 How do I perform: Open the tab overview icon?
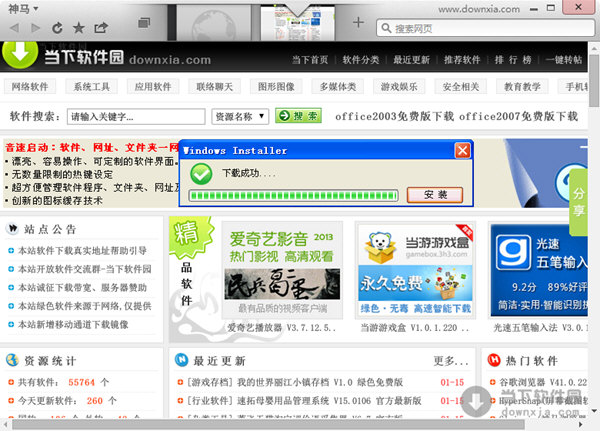tap(143, 23)
